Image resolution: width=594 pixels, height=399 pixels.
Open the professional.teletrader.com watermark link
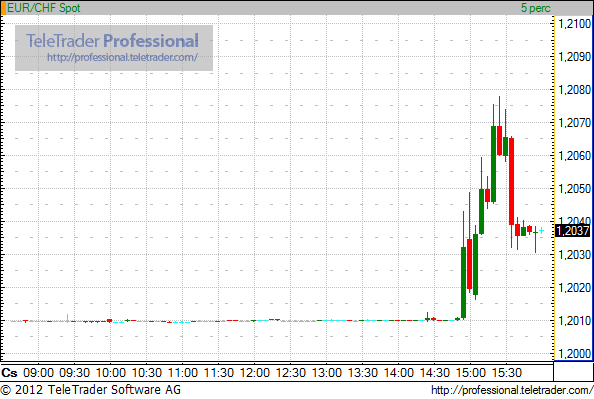[122, 58]
